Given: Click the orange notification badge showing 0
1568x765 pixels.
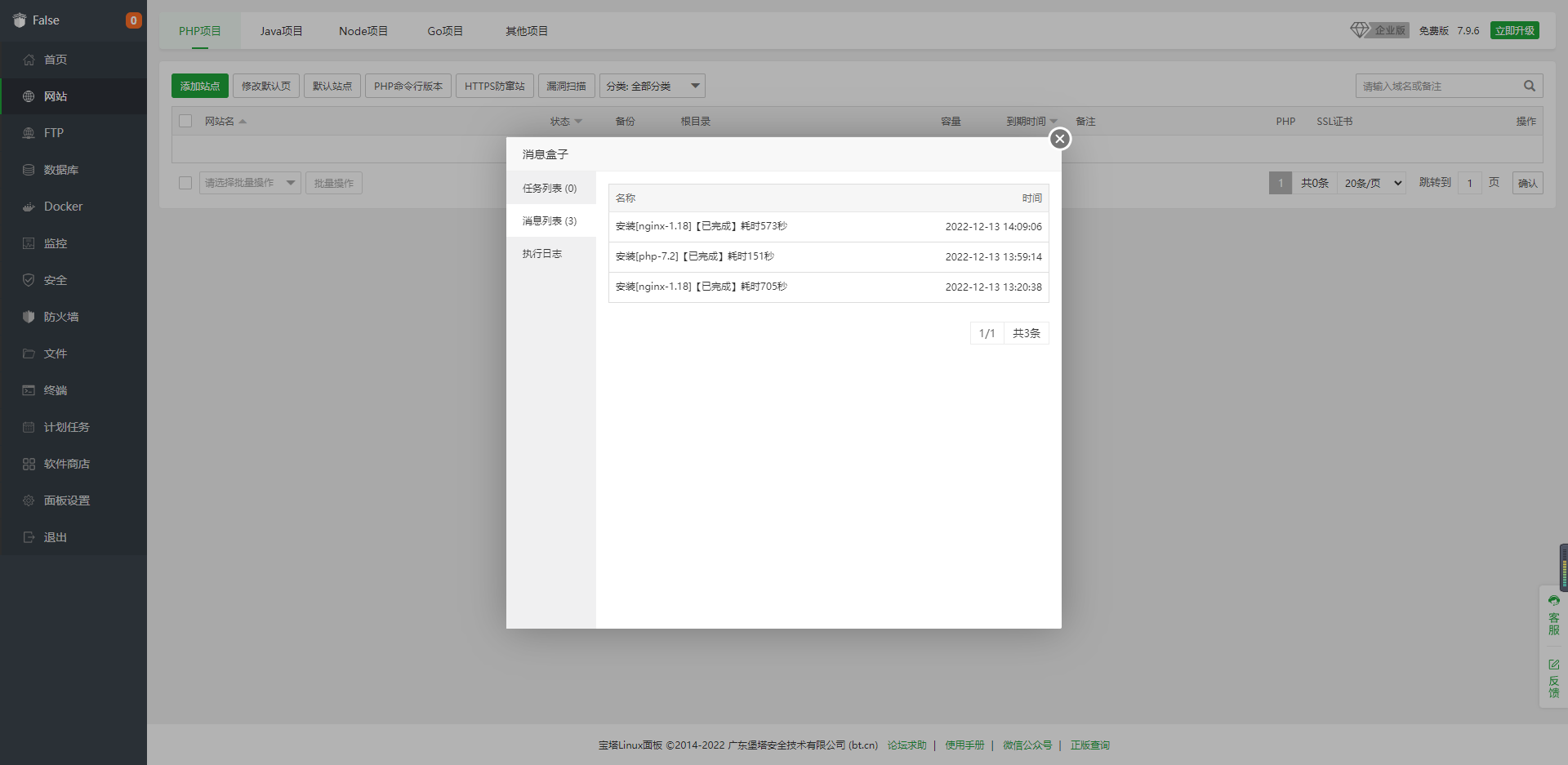Looking at the screenshot, I should [x=133, y=20].
